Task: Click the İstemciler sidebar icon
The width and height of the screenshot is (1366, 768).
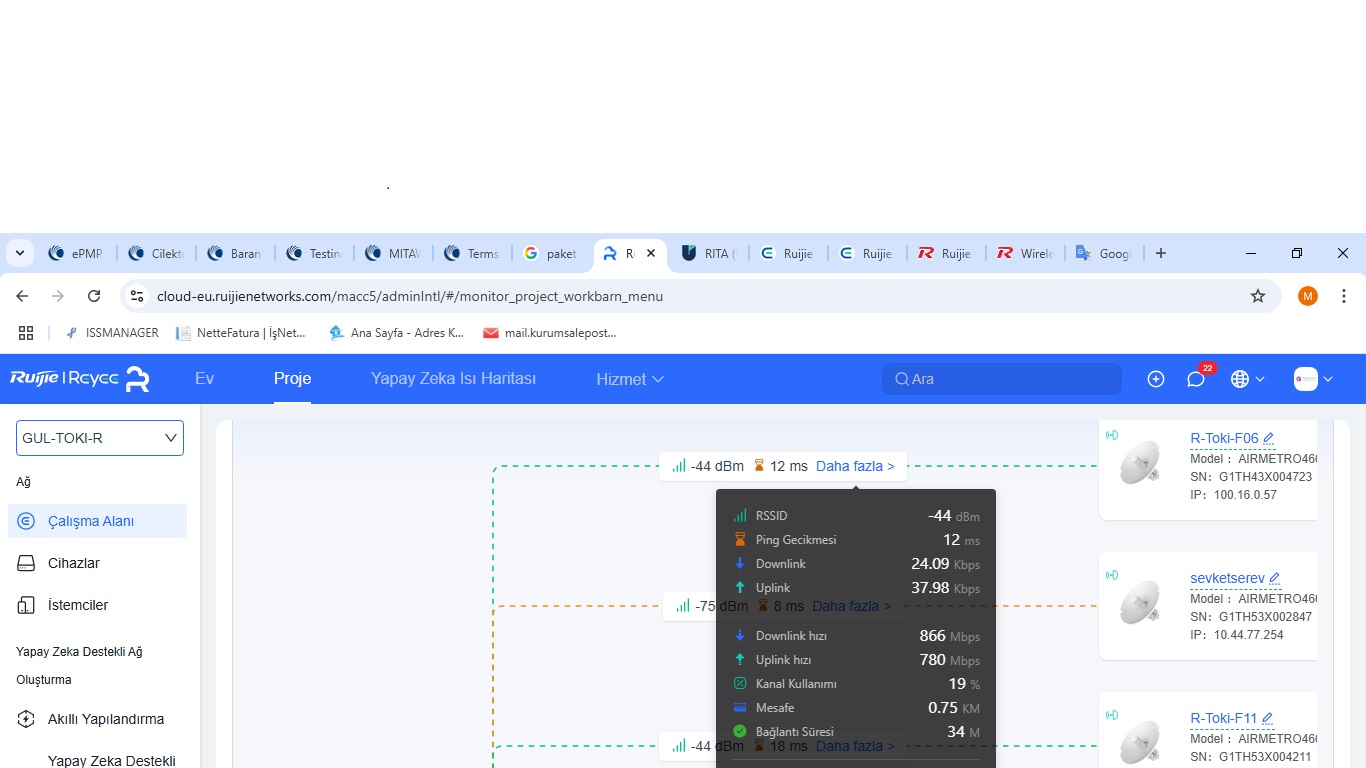Action: tap(27, 605)
